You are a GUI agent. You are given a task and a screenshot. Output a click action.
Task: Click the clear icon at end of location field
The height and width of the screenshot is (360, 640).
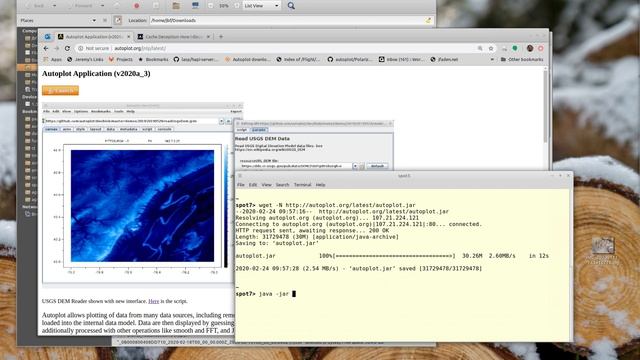(428, 20)
